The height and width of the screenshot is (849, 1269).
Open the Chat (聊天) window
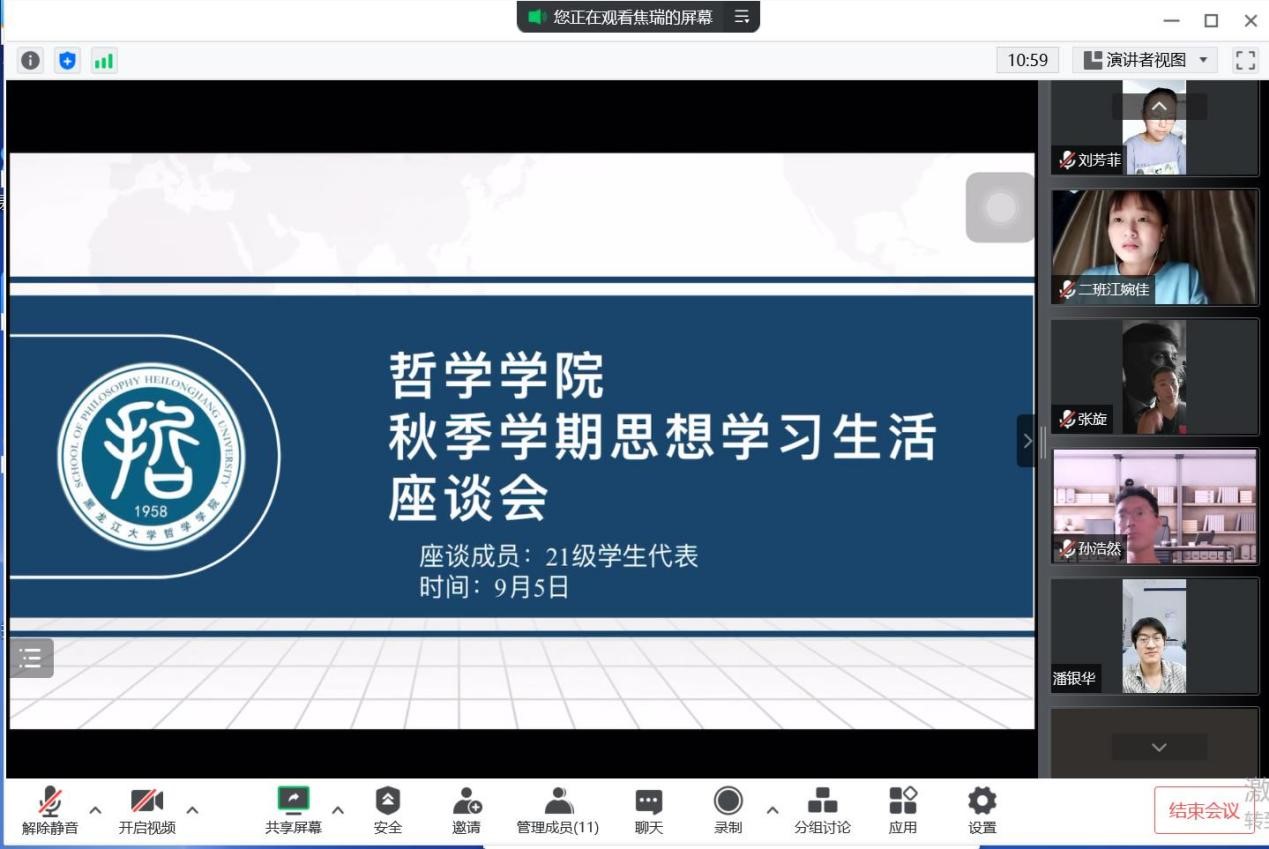tap(649, 811)
